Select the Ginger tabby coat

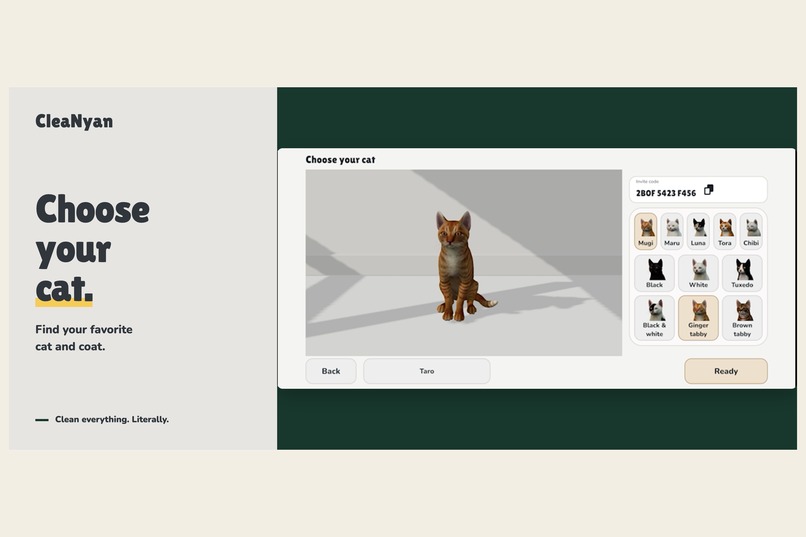(x=698, y=318)
